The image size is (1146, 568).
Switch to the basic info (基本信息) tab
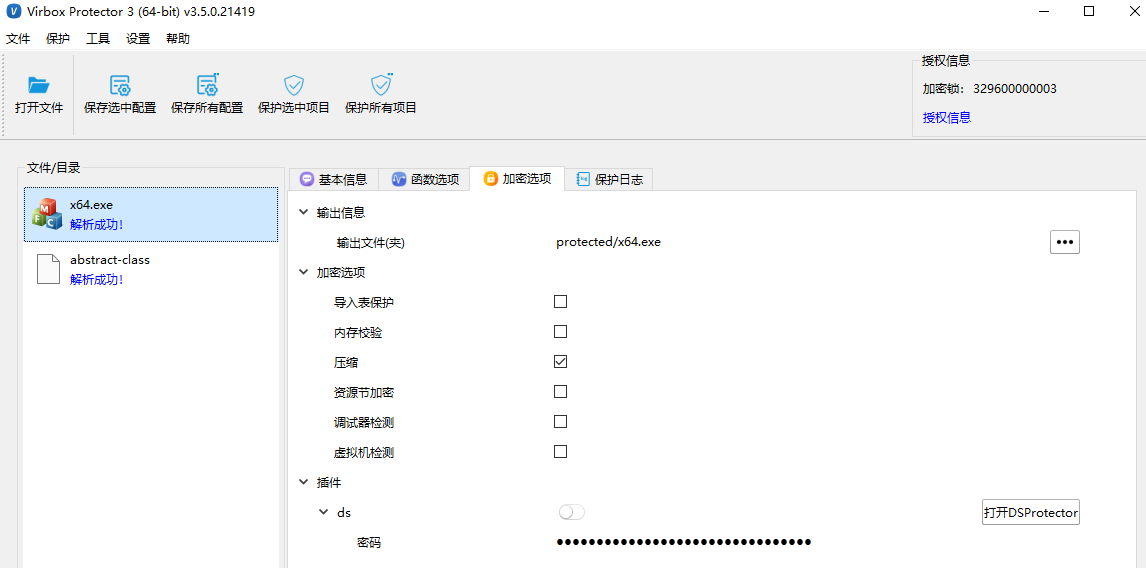pyautogui.click(x=334, y=180)
